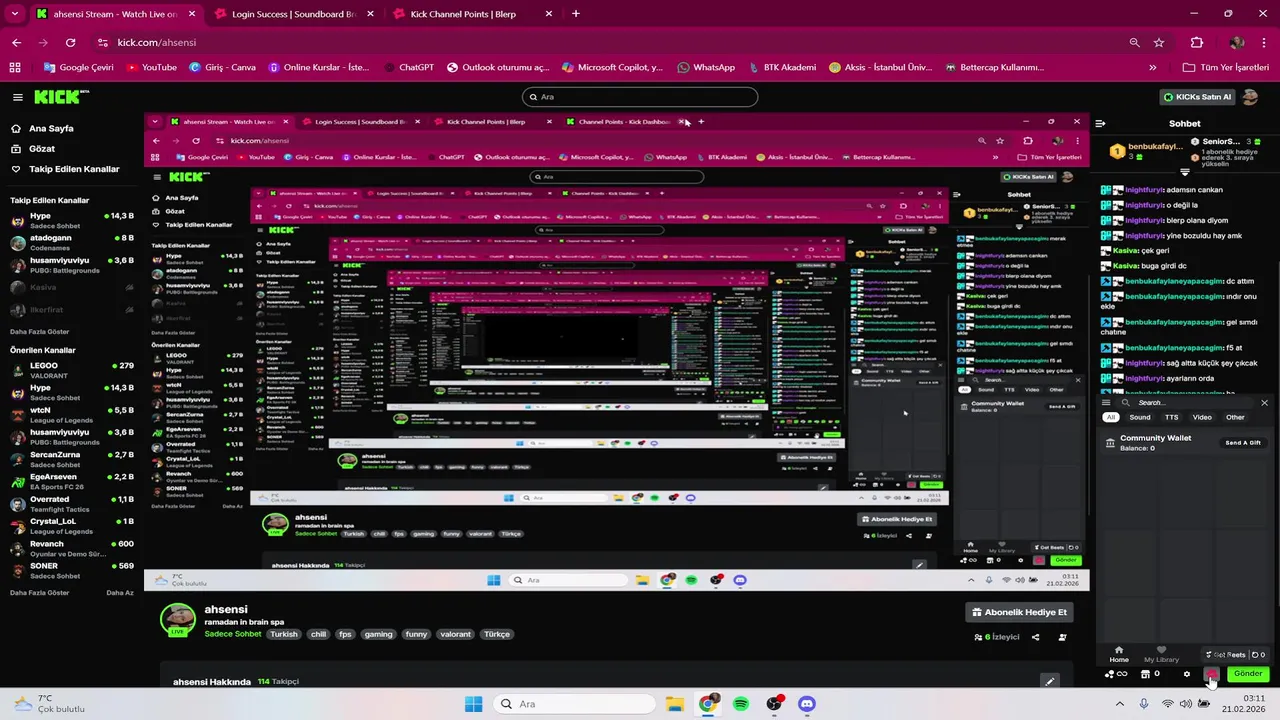Click Get Beets button
The height and width of the screenshot is (720, 1280).
point(1225,655)
